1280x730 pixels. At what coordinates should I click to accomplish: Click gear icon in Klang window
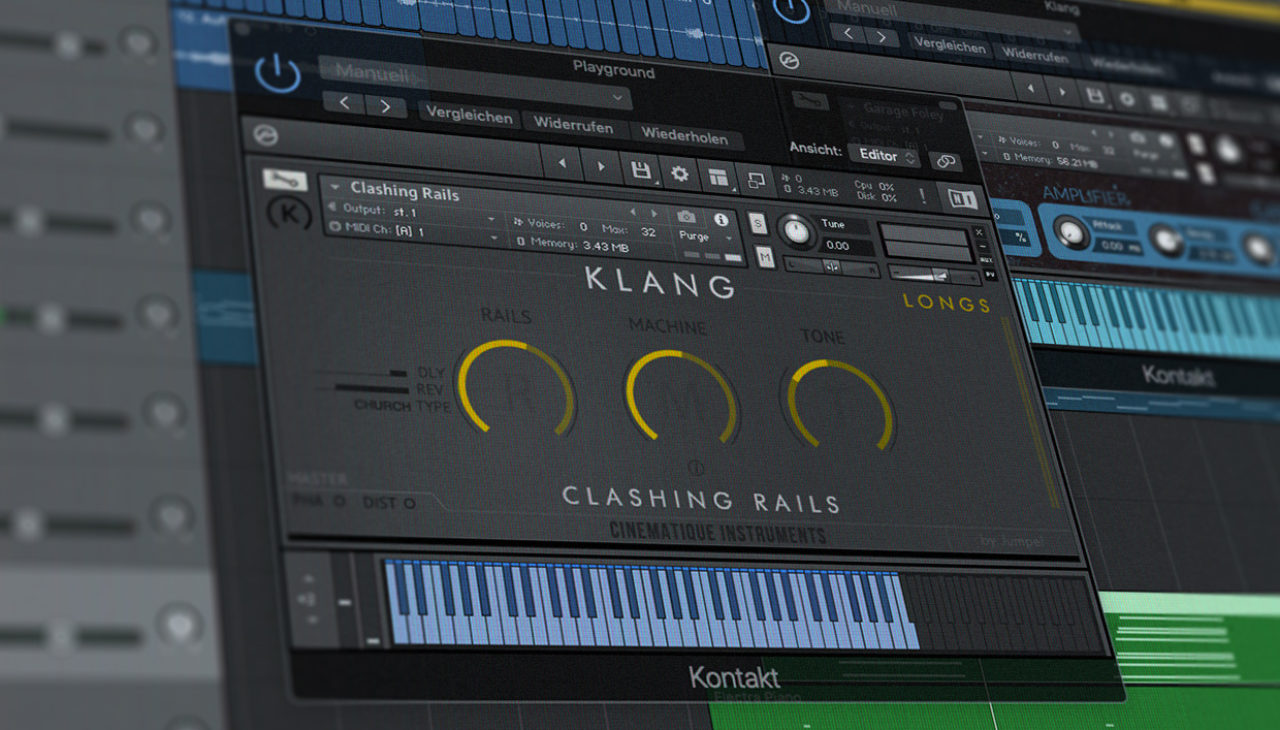tap(1127, 98)
